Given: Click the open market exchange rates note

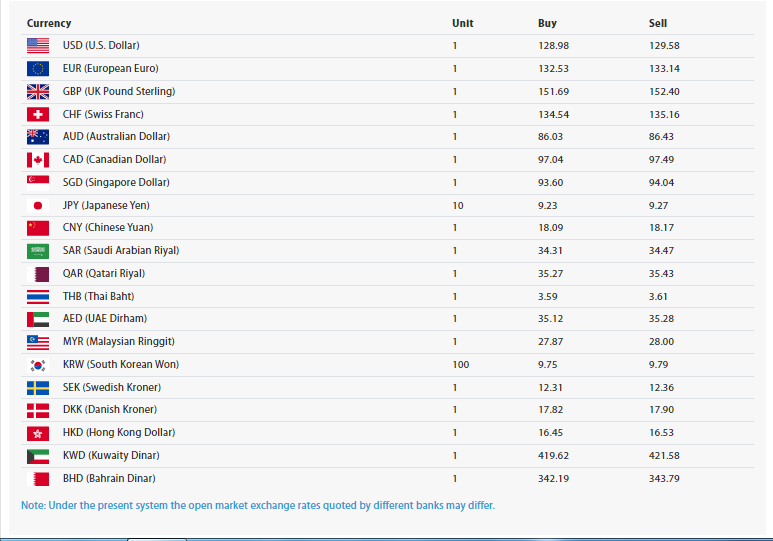Looking at the screenshot, I should (x=258, y=505).
